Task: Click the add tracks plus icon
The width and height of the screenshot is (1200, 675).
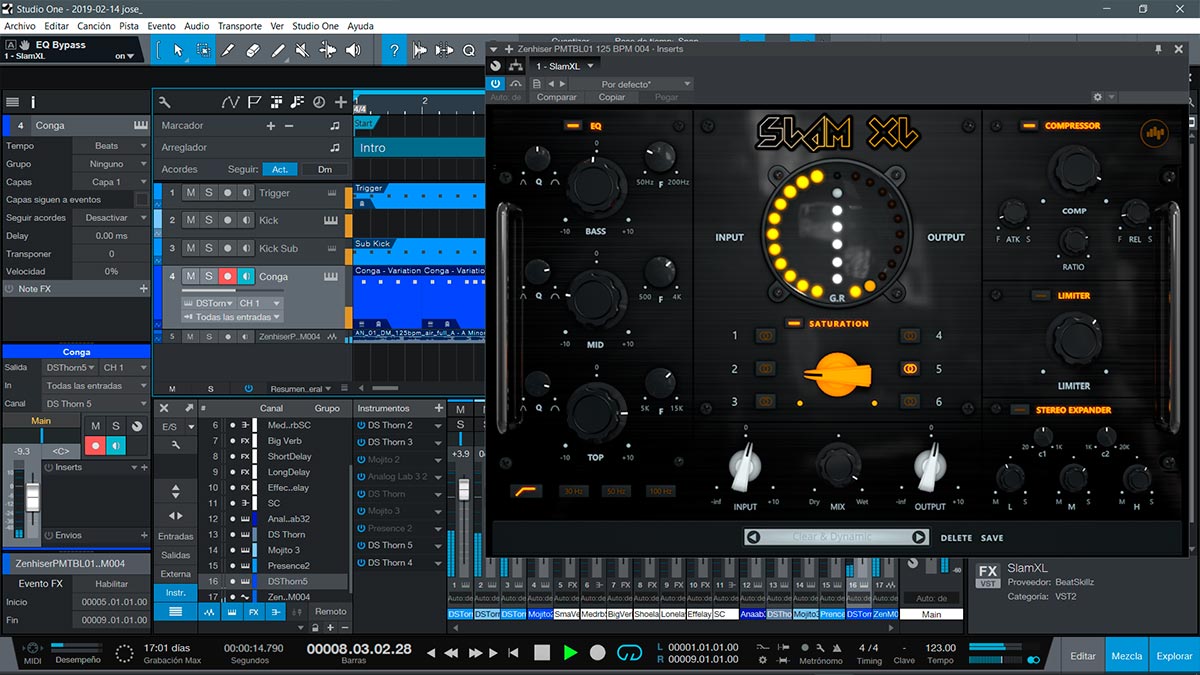Action: (341, 102)
